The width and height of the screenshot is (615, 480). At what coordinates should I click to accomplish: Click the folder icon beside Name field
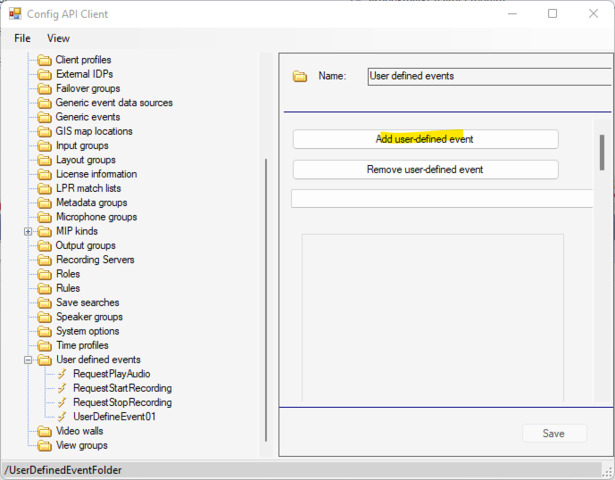(300, 76)
